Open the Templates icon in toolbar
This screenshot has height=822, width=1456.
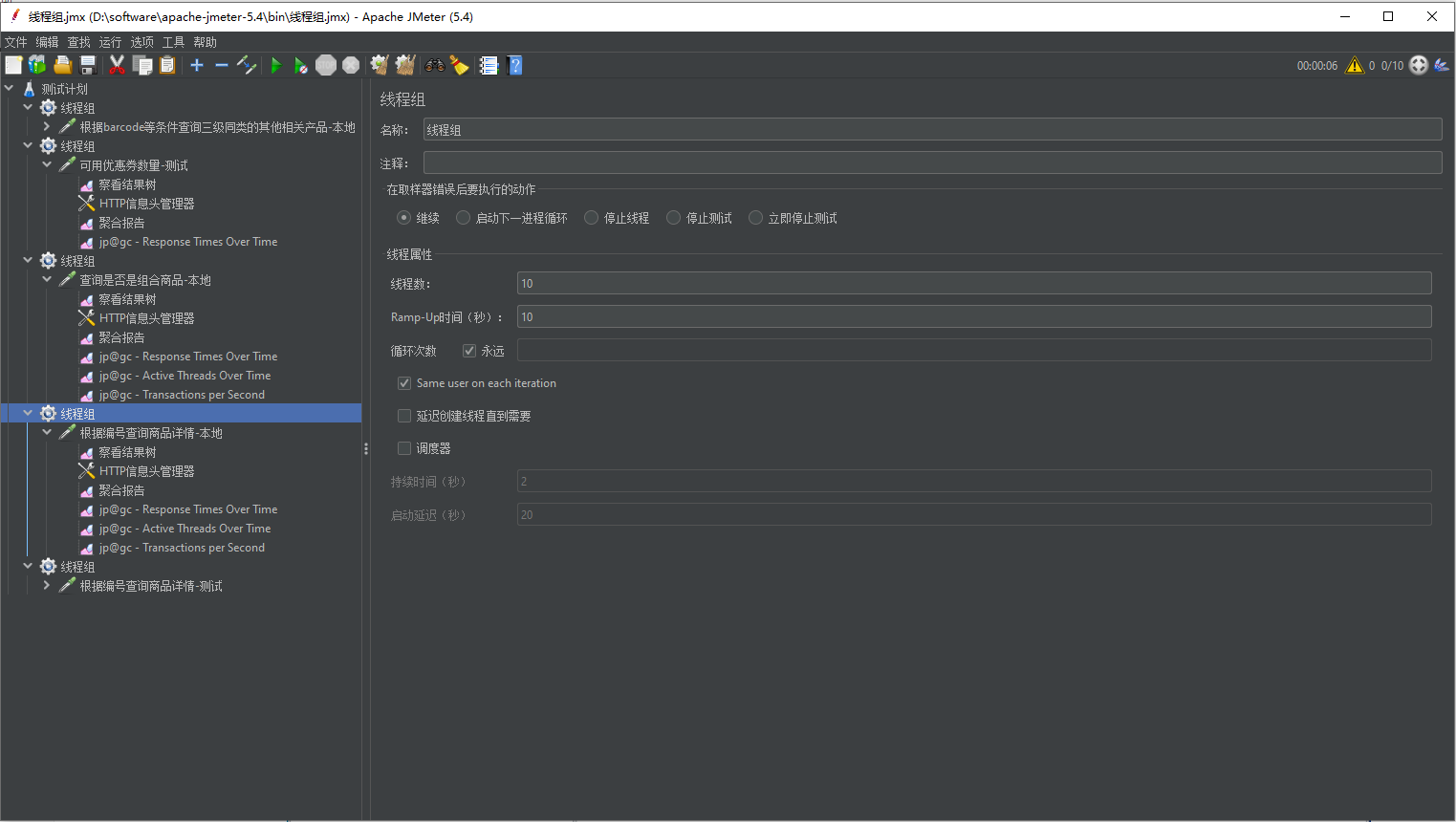(37, 65)
